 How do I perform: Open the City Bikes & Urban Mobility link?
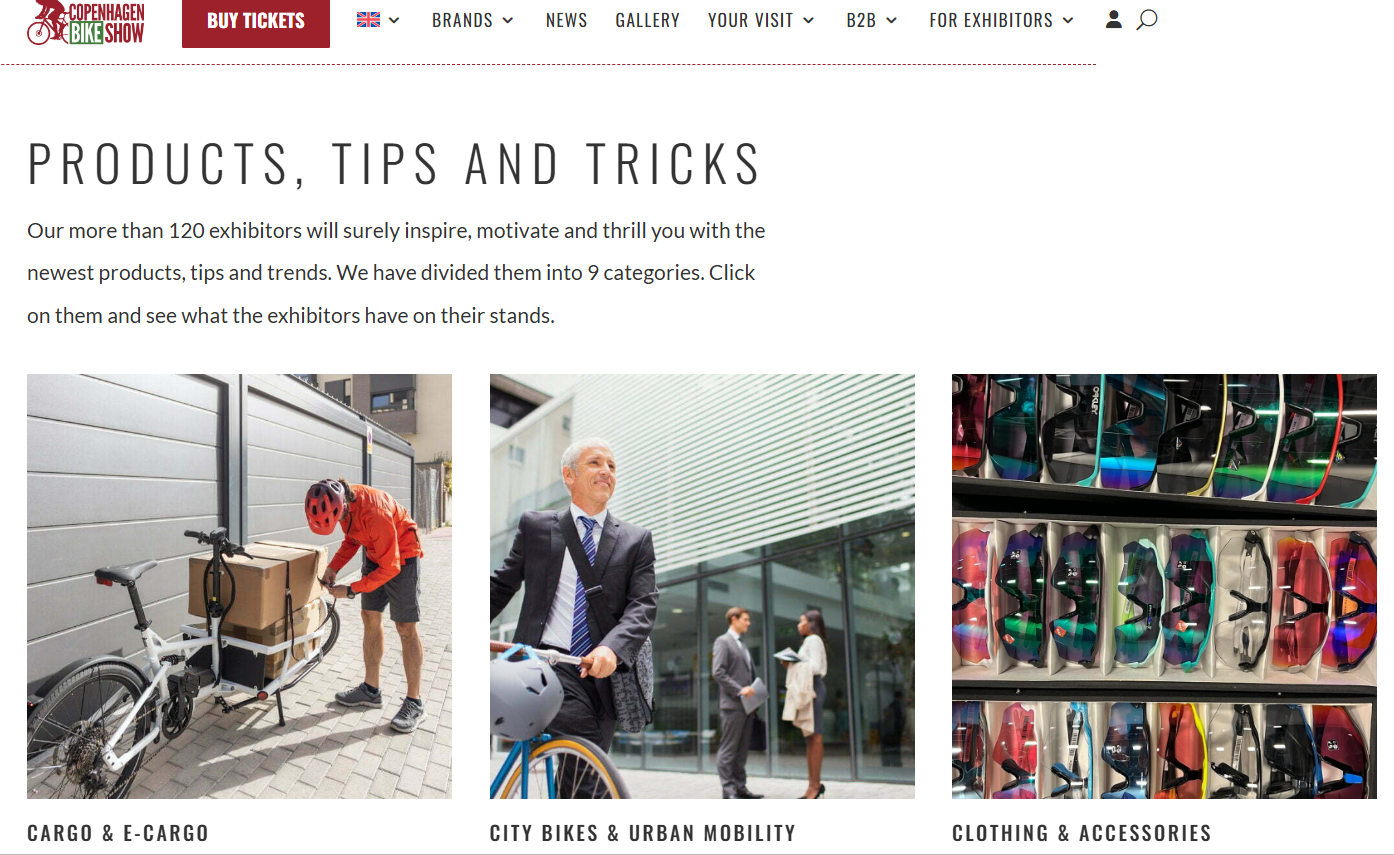point(643,833)
